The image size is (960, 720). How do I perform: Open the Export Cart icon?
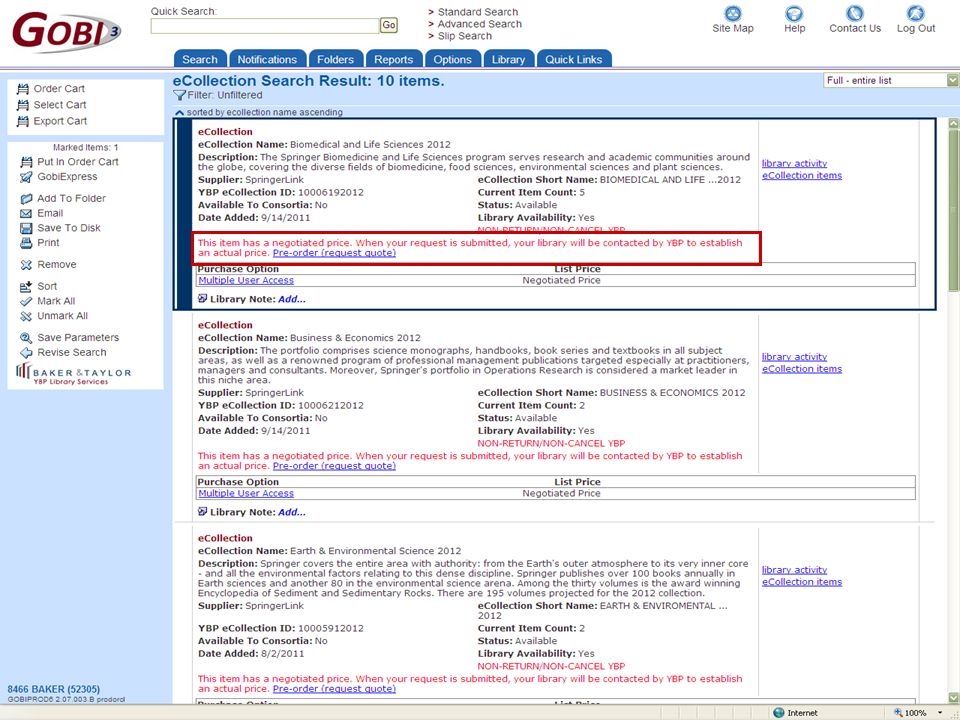coord(23,121)
